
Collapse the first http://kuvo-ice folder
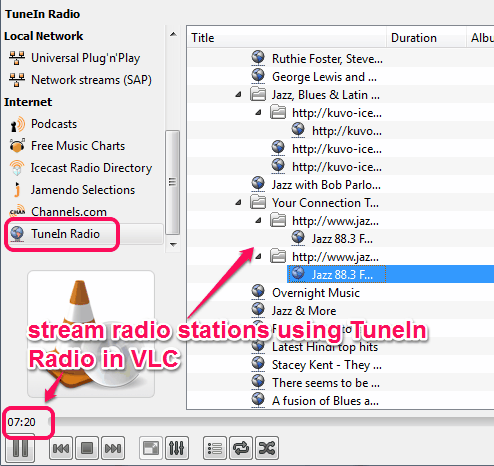pyautogui.click(x=258, y=113)
